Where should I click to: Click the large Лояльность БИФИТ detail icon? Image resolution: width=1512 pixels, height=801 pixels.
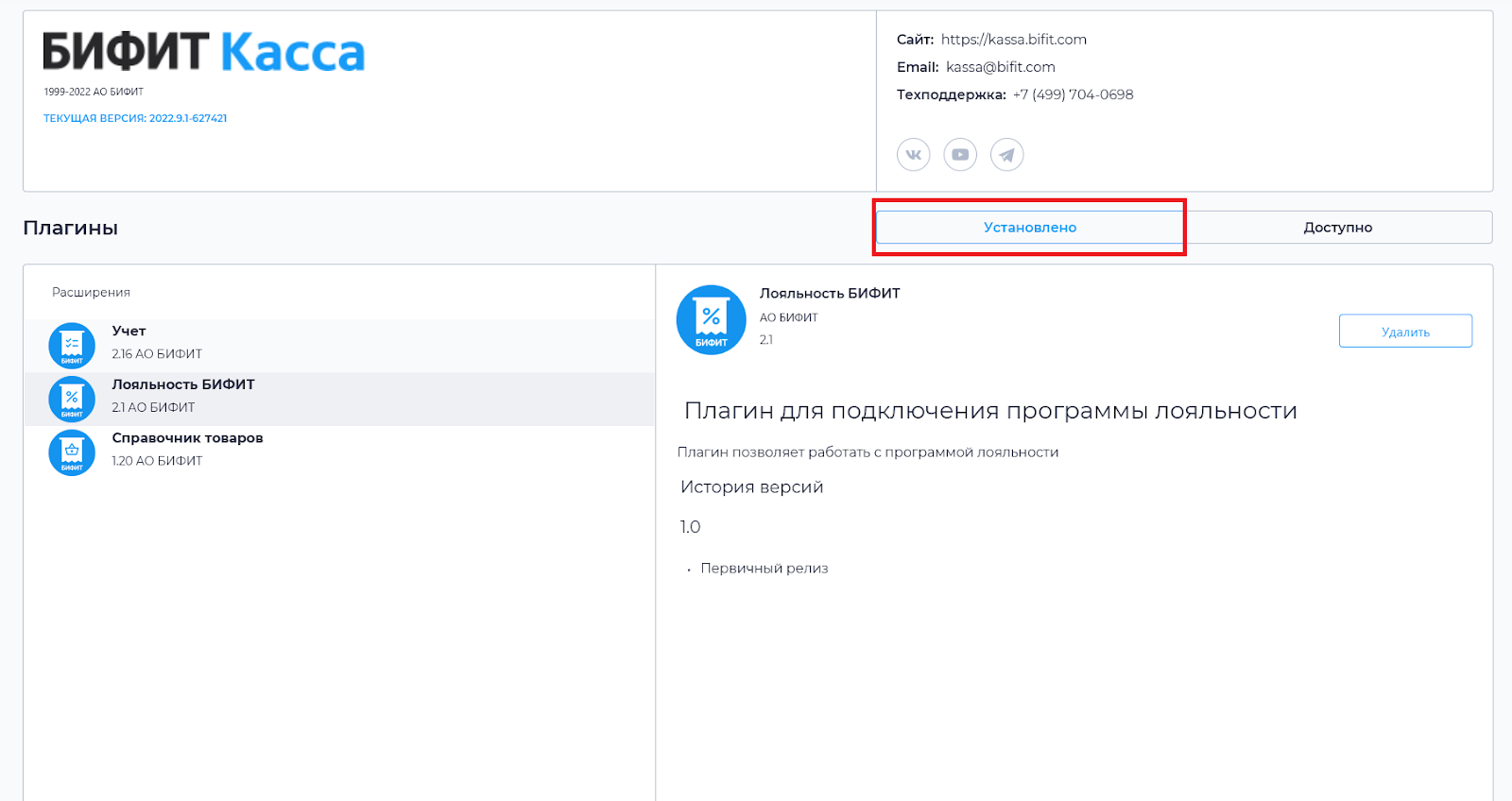click(712, 320)
